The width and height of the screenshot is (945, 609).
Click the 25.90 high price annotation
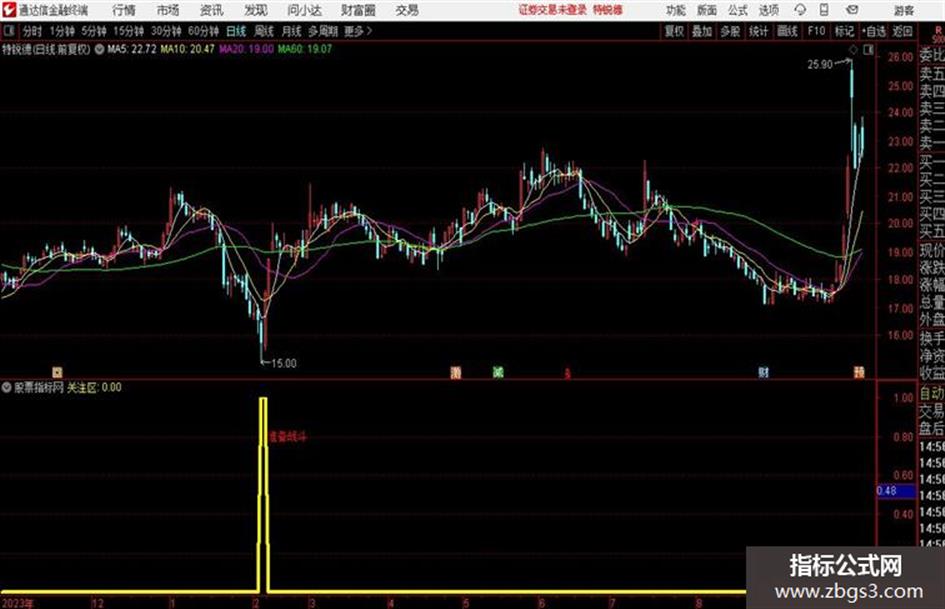click(x=820, y=65)
